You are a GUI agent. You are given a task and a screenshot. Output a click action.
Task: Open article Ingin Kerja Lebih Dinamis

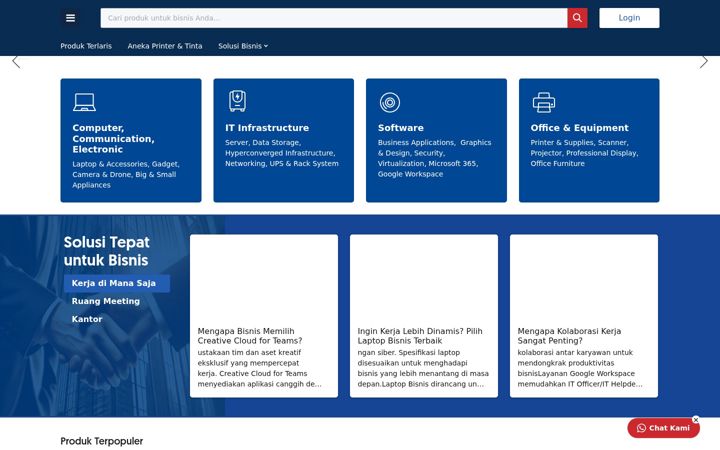pos(420,336)
